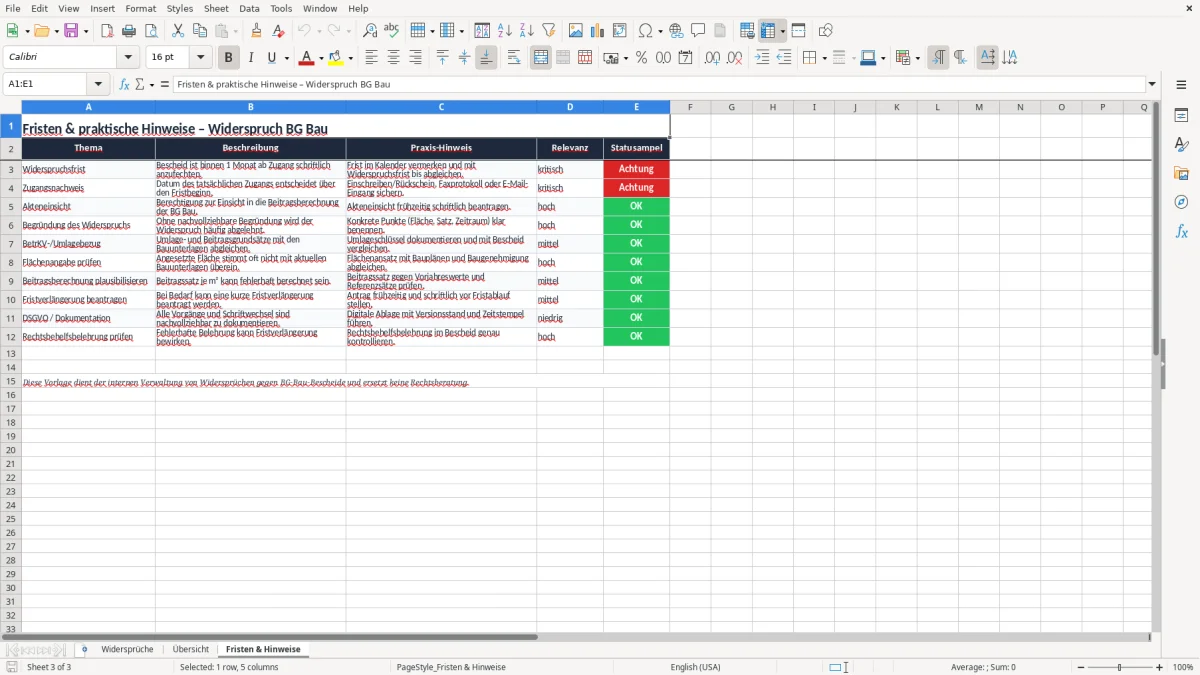
Task: Click the Copy icon
Action: click(200, 31)
